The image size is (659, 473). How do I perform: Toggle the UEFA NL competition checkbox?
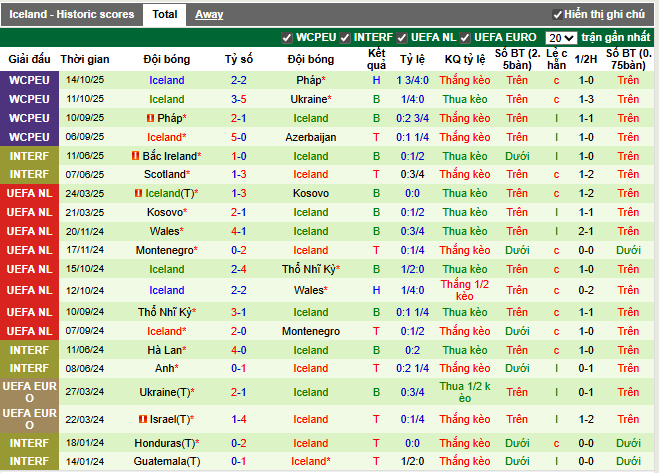point(402,38)
